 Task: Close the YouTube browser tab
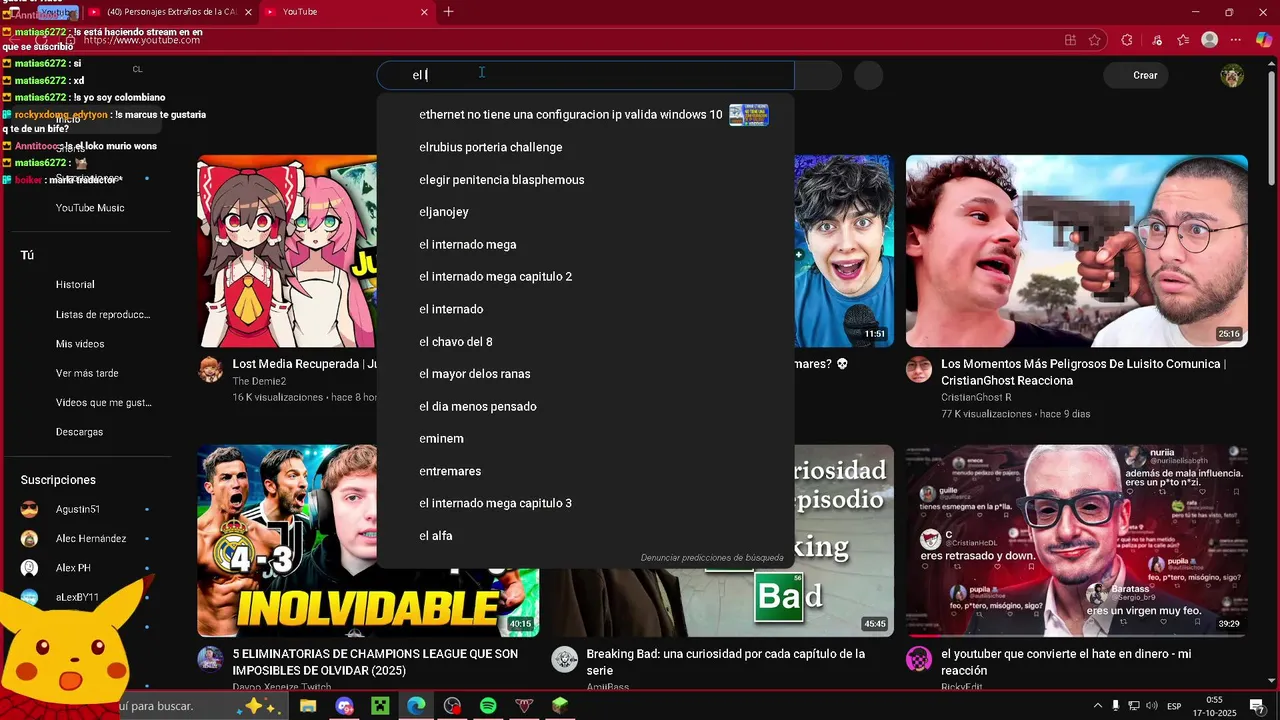pyautogui.click(x=424, y=12)
